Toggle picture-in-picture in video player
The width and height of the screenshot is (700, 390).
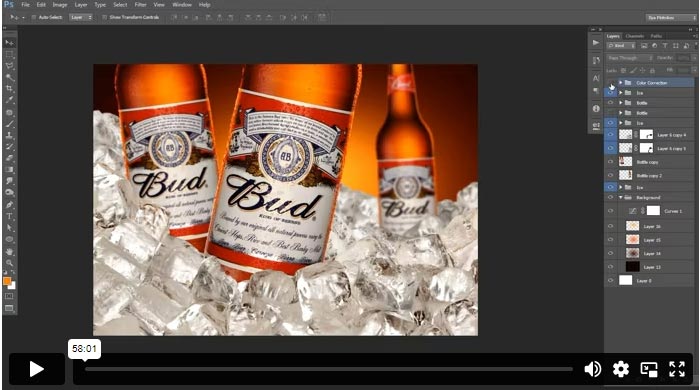coord(649,369)
